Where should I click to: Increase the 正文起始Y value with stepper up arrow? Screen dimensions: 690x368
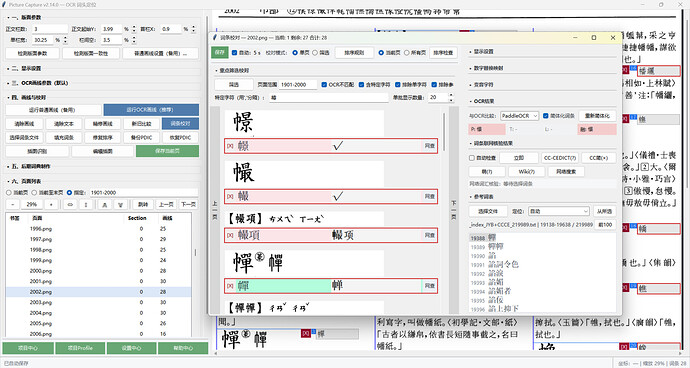(x=134, y=26)
